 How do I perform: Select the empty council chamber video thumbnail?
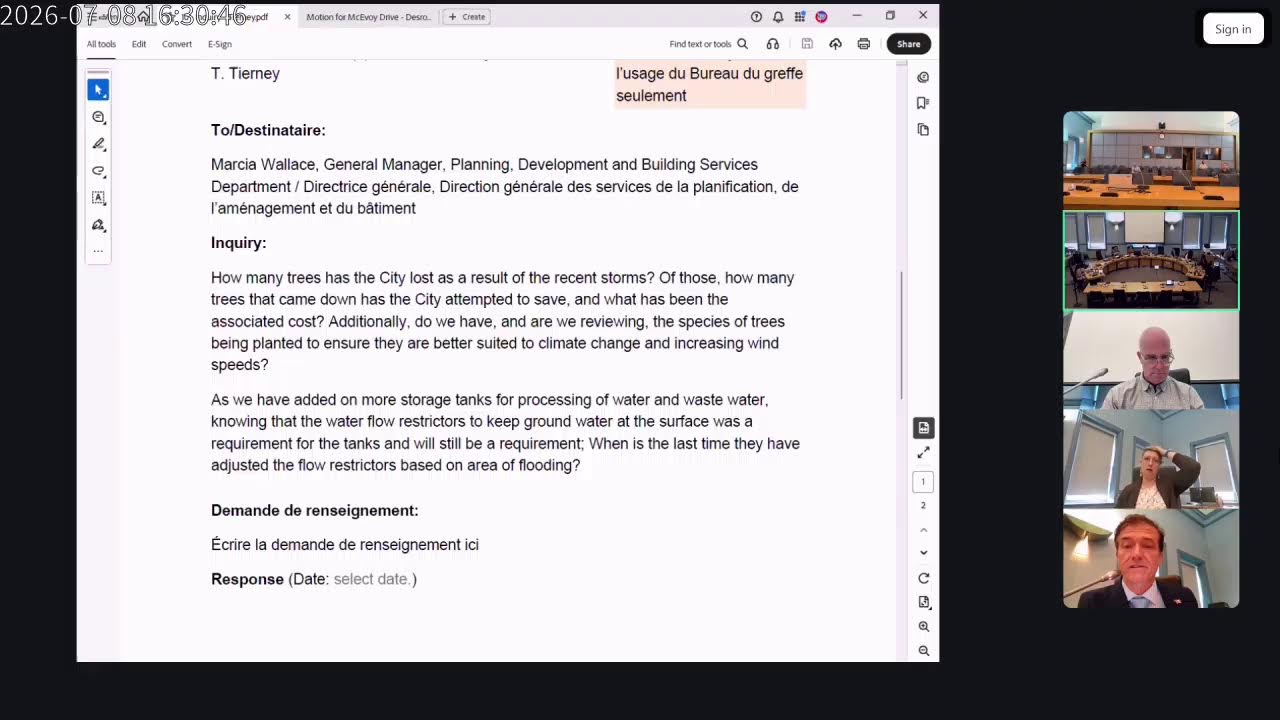tap(1151, 160)
